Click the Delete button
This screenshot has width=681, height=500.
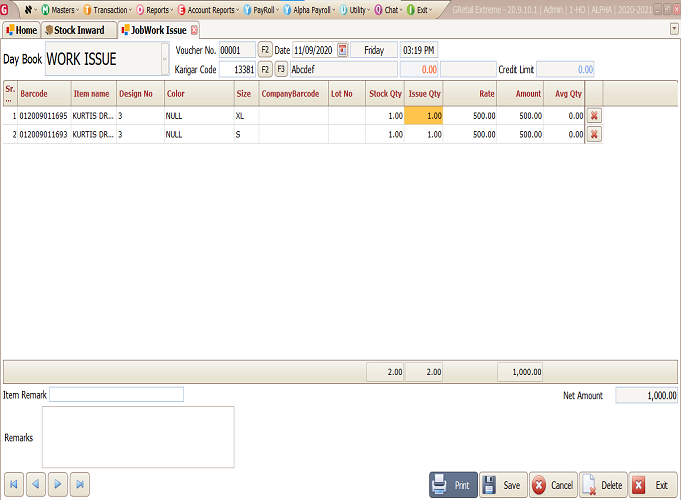coord(603,484)
